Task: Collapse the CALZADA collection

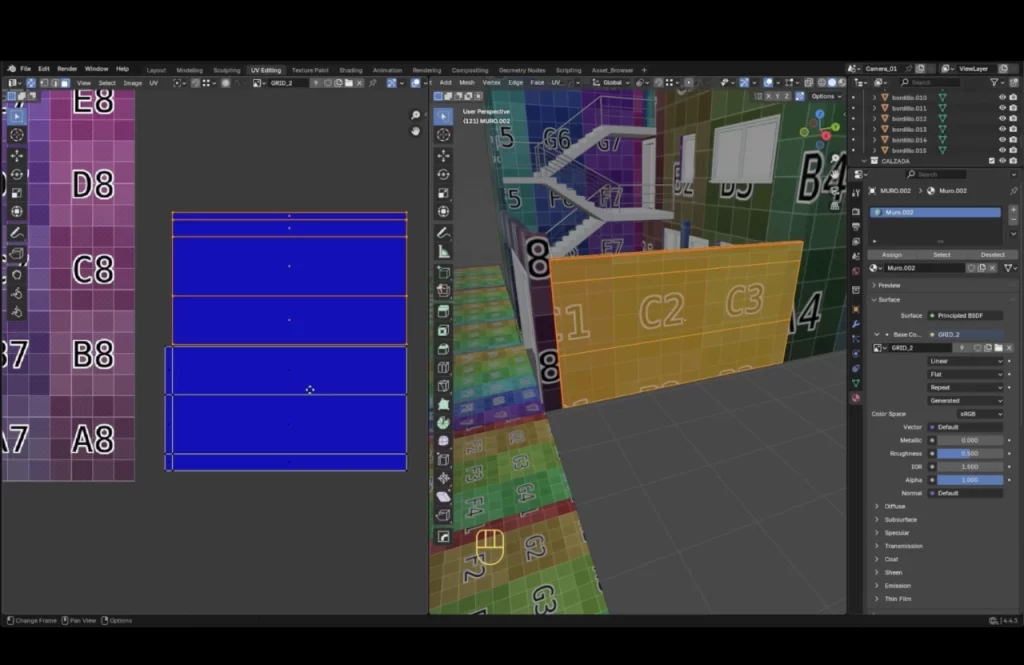Action: (863, 161)
